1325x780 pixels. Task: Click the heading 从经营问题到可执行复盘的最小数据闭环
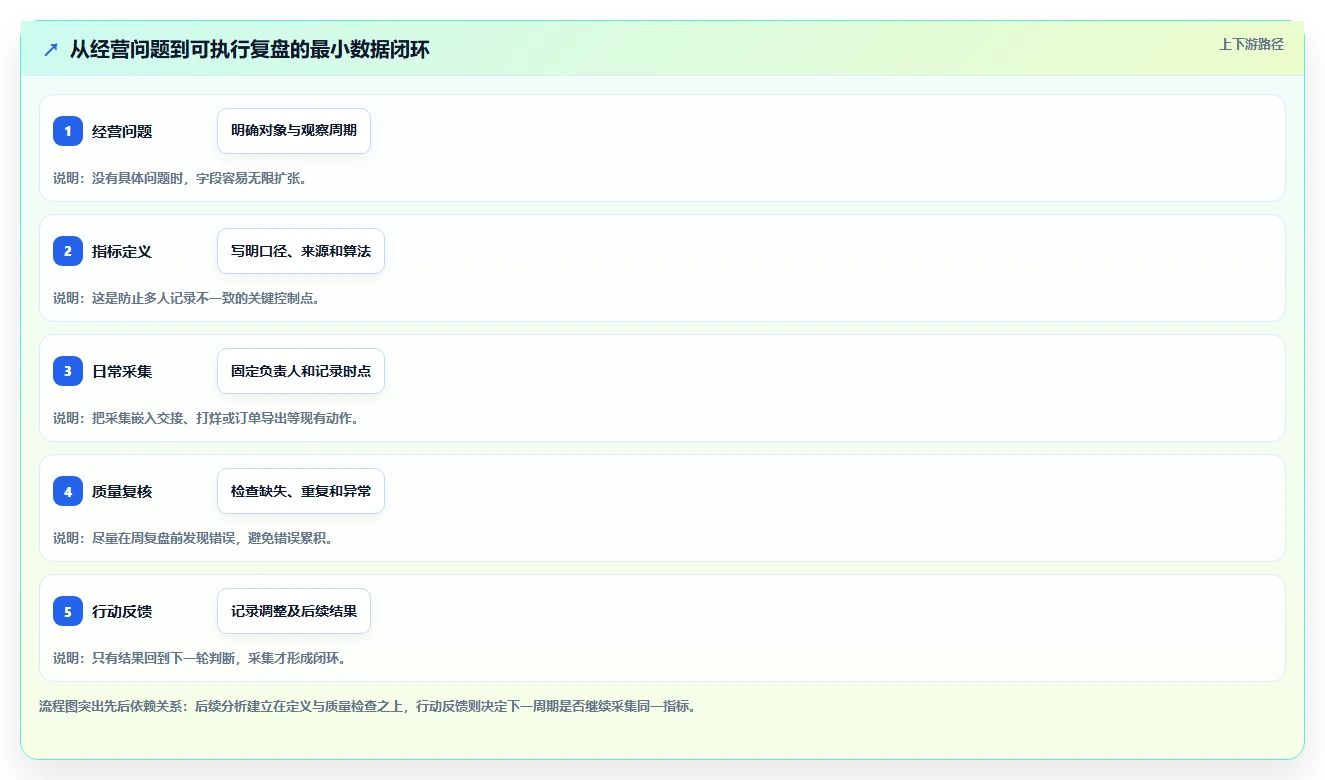(250, 49)
